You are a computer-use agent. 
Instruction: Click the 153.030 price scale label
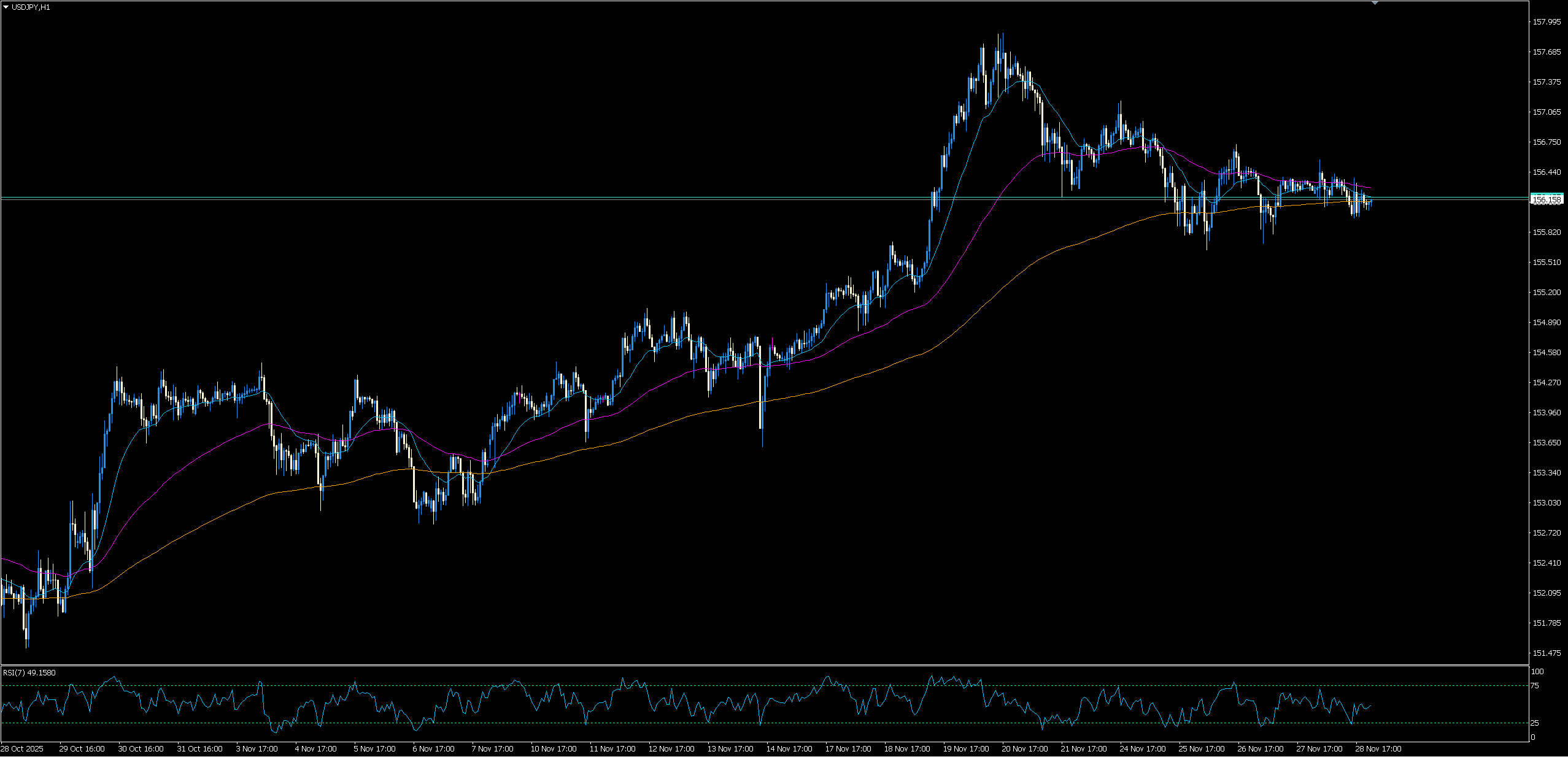pyautogui.click(x=1547, y=503)
